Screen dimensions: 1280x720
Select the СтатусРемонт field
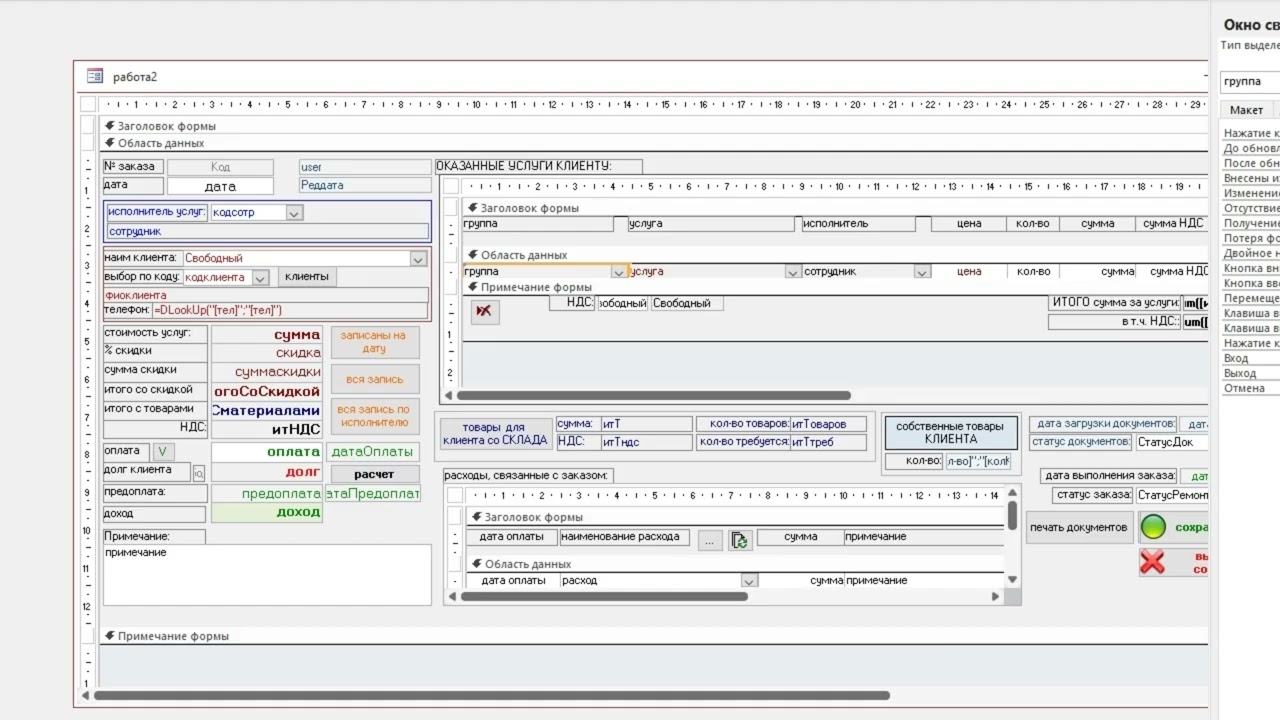coord(1170,495)
